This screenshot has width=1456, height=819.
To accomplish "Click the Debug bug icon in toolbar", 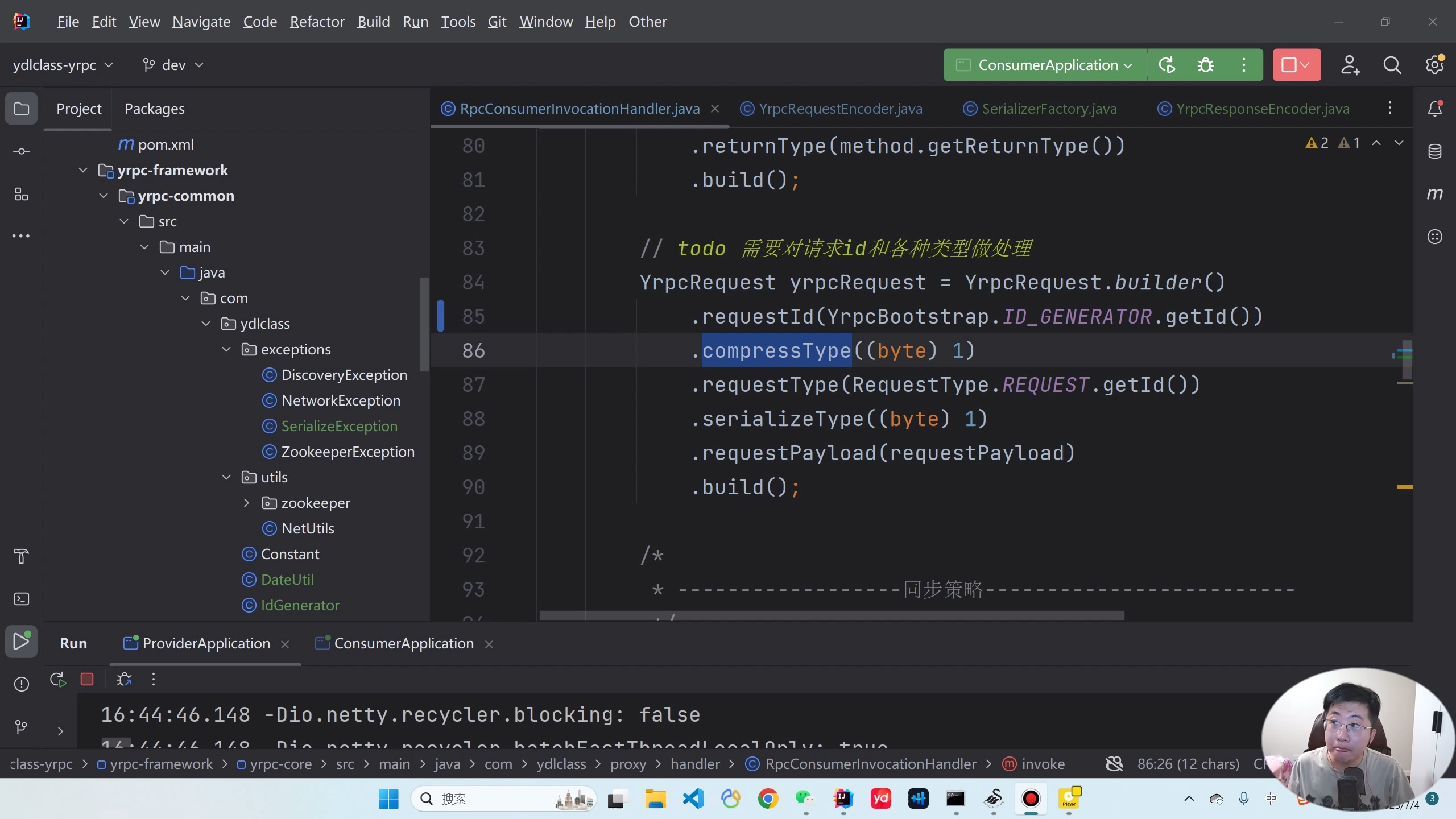I will pos(1205,65).
